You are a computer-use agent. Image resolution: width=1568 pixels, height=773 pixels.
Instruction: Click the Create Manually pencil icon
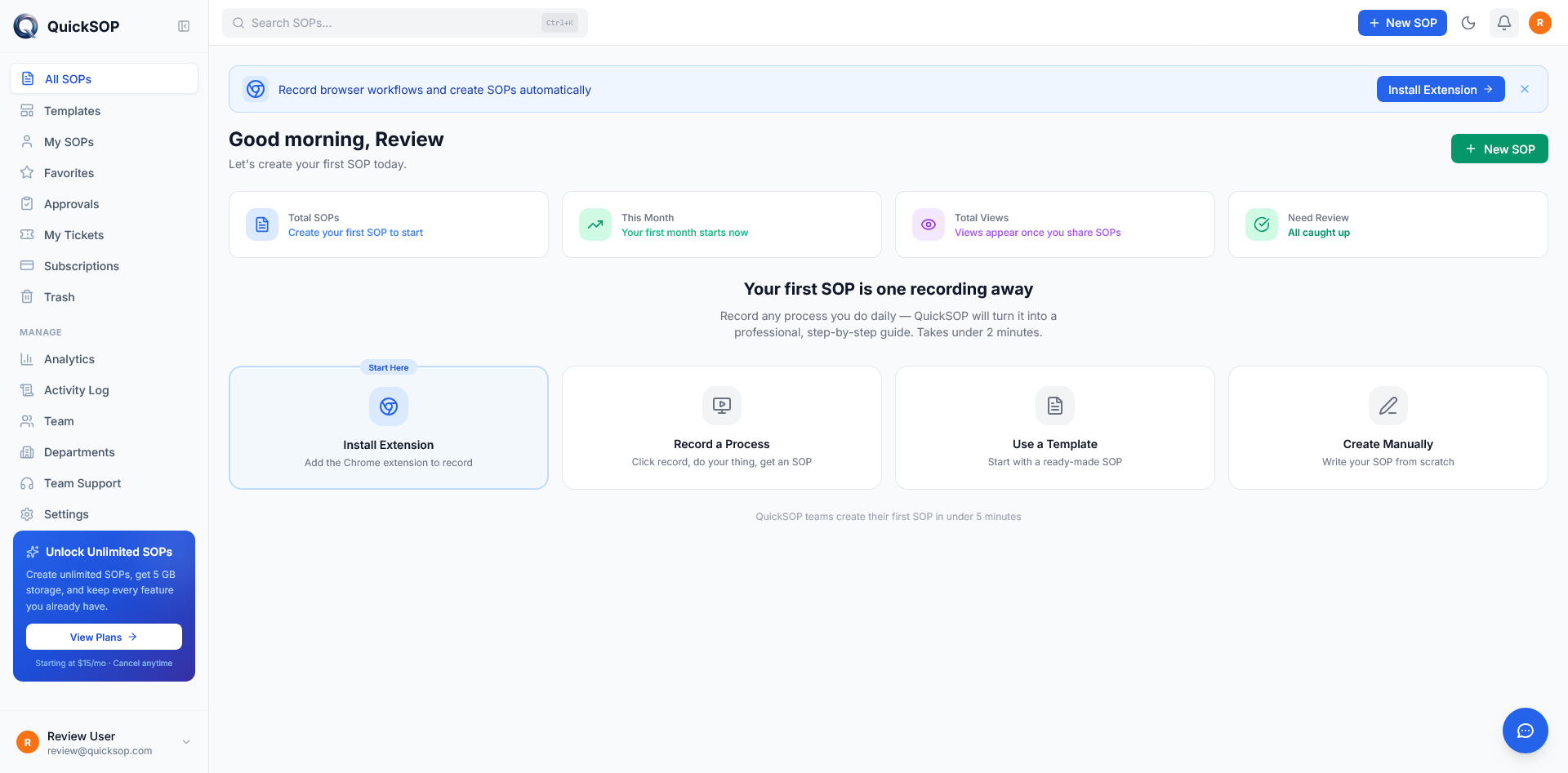(x=1388, y=406)
